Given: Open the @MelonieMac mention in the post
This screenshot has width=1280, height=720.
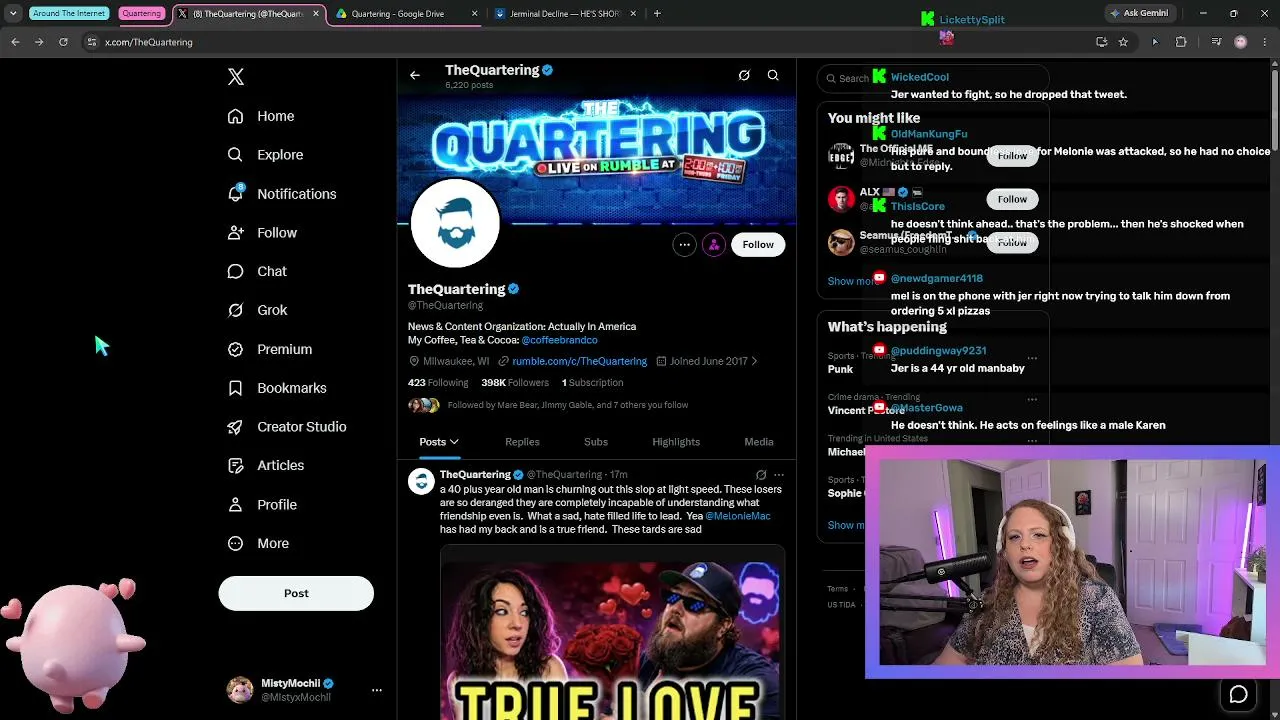Looking at the screenshot, I should pos(738,516).
